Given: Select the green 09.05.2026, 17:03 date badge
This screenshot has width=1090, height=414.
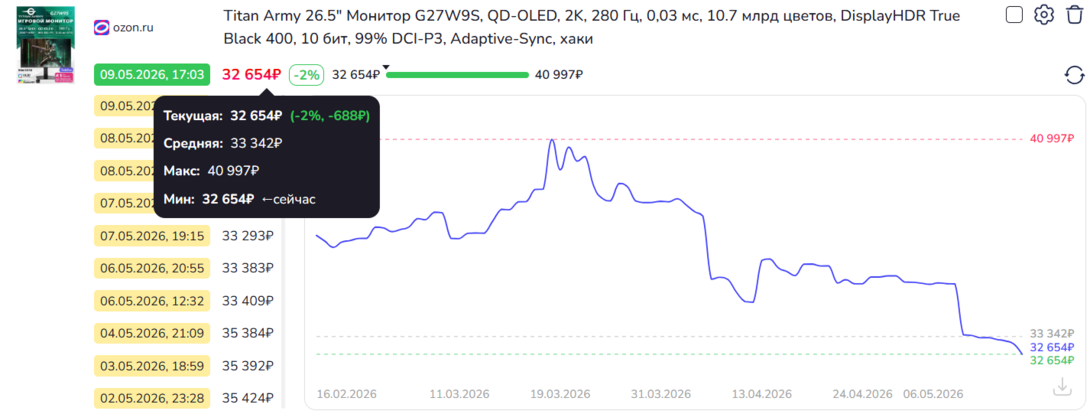Looking at the screenshot, I should (152, 75).
